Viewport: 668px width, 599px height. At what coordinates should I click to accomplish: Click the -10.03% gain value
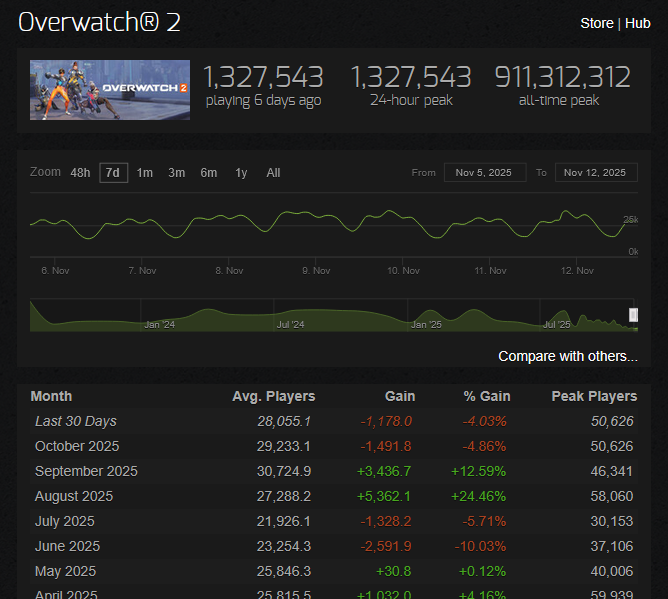click(480, 546)
